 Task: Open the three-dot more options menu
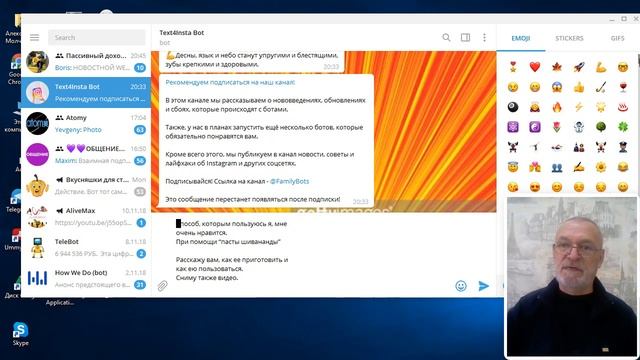point(484,38)
